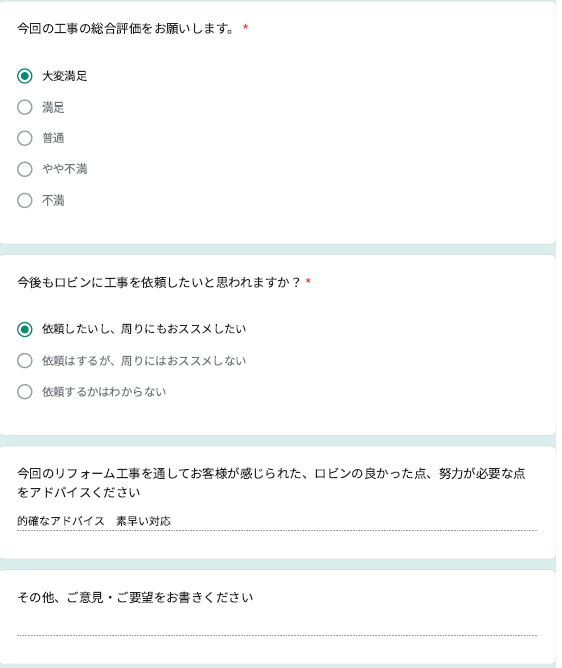The height and width of the screenshot is (668, 562).
Task: Pick 依頼するかはわからない radio button
Action: [x=25, y=392]
